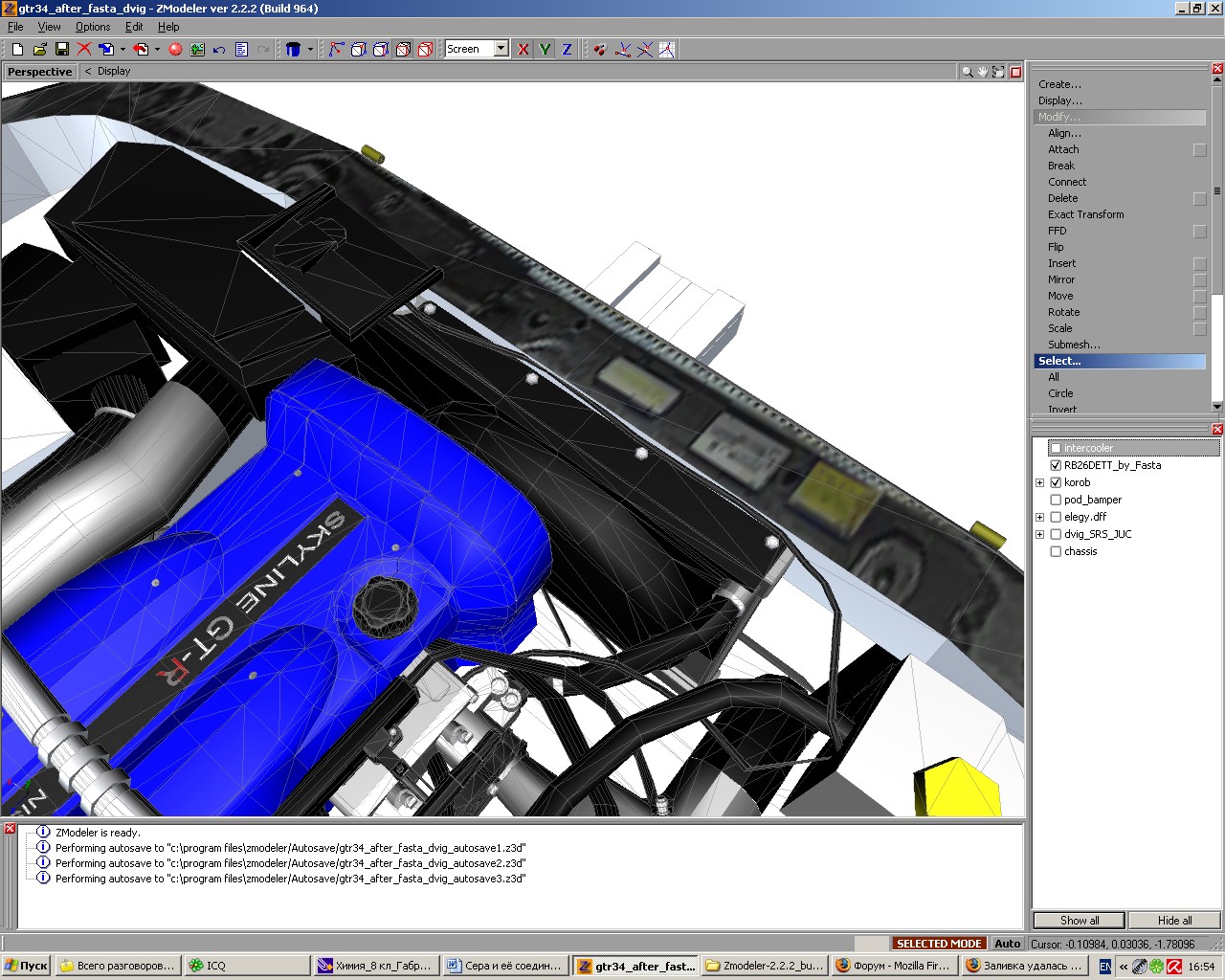1225x980 pixels.
Task: Click the commands panel scrollbar down arrow
Action: [1217, 407]
